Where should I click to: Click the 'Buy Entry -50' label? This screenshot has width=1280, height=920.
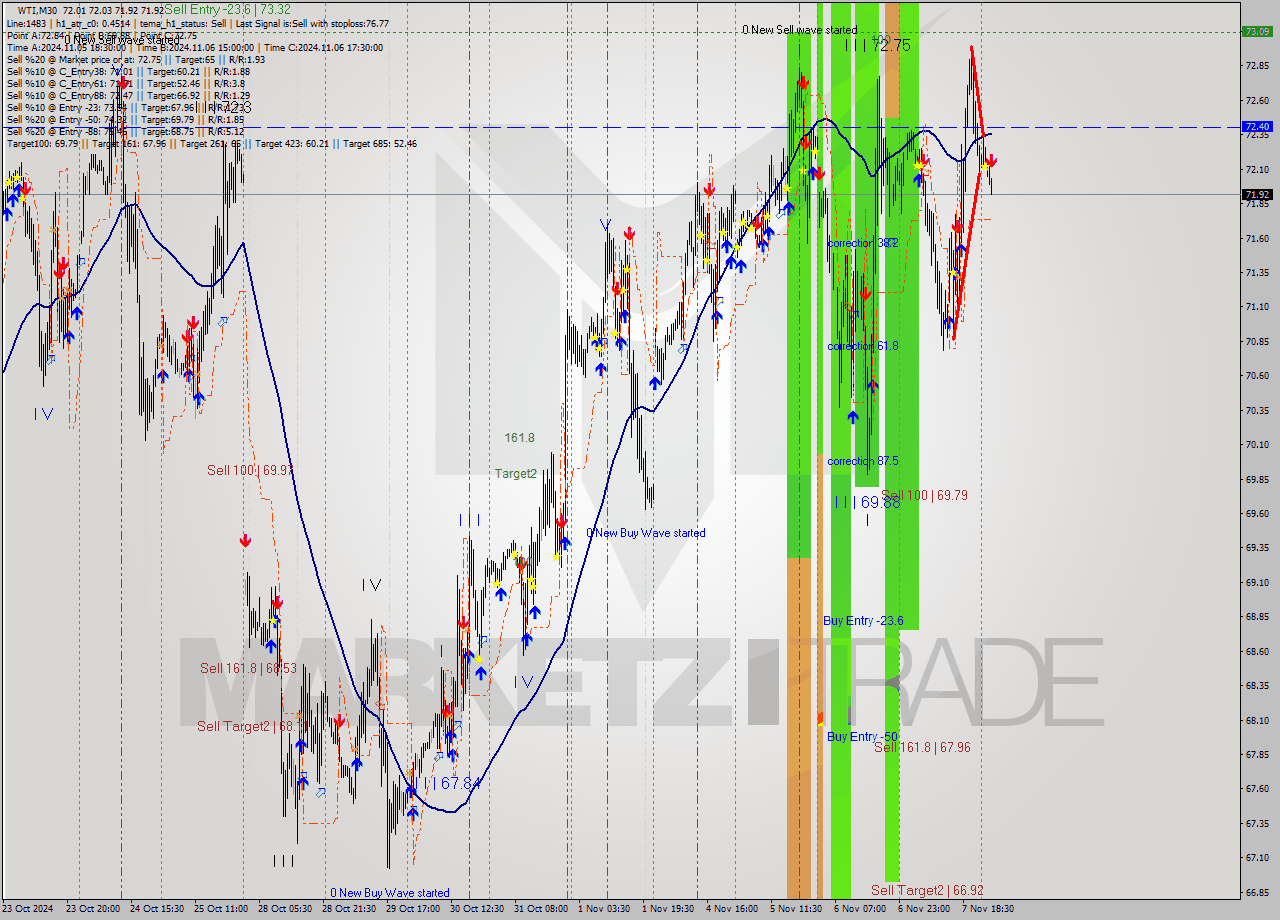click(x=862, y=736)
